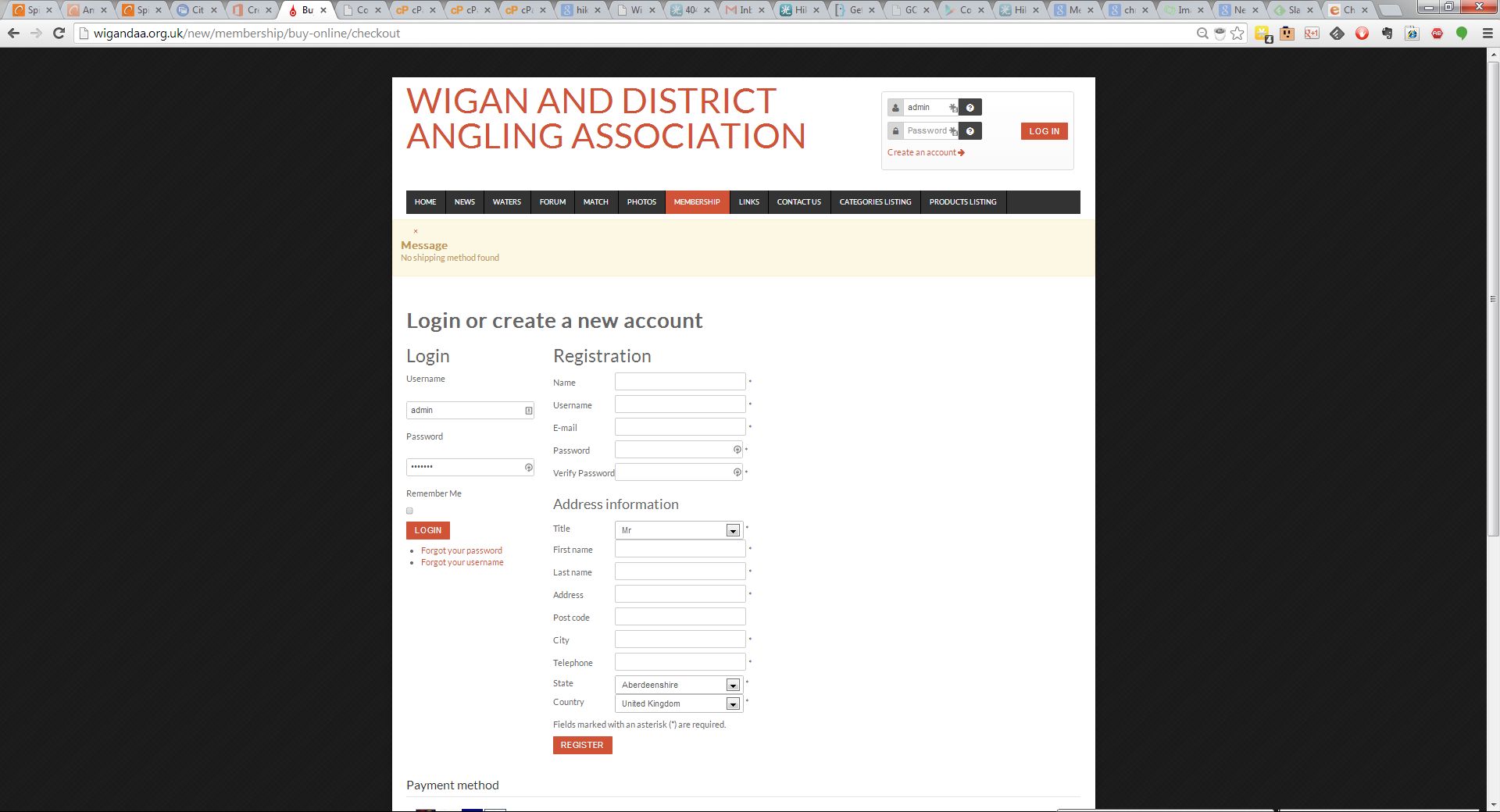
Task: Click the browser address bar URL
Action: point(247,34)
